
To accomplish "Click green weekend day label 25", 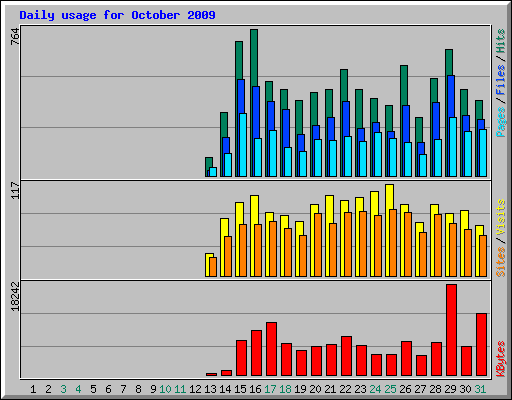I will coord(390,389).
